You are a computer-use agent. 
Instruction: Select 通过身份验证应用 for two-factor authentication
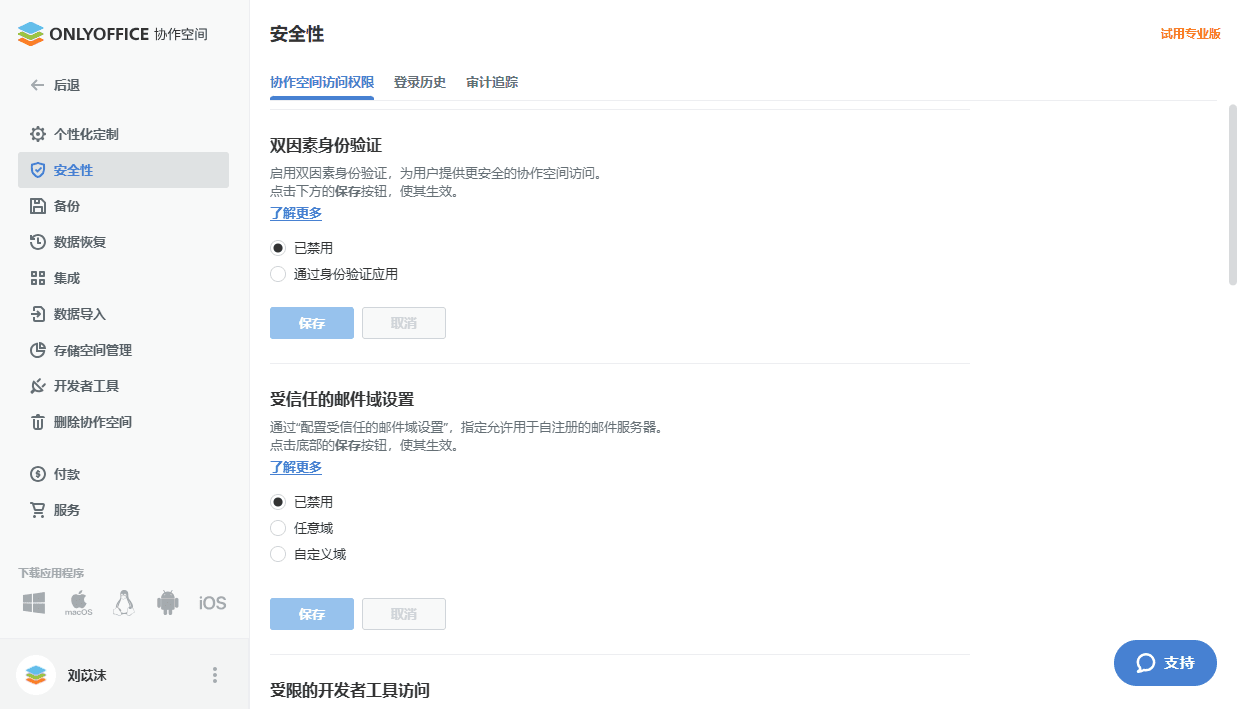click(278, 273)
